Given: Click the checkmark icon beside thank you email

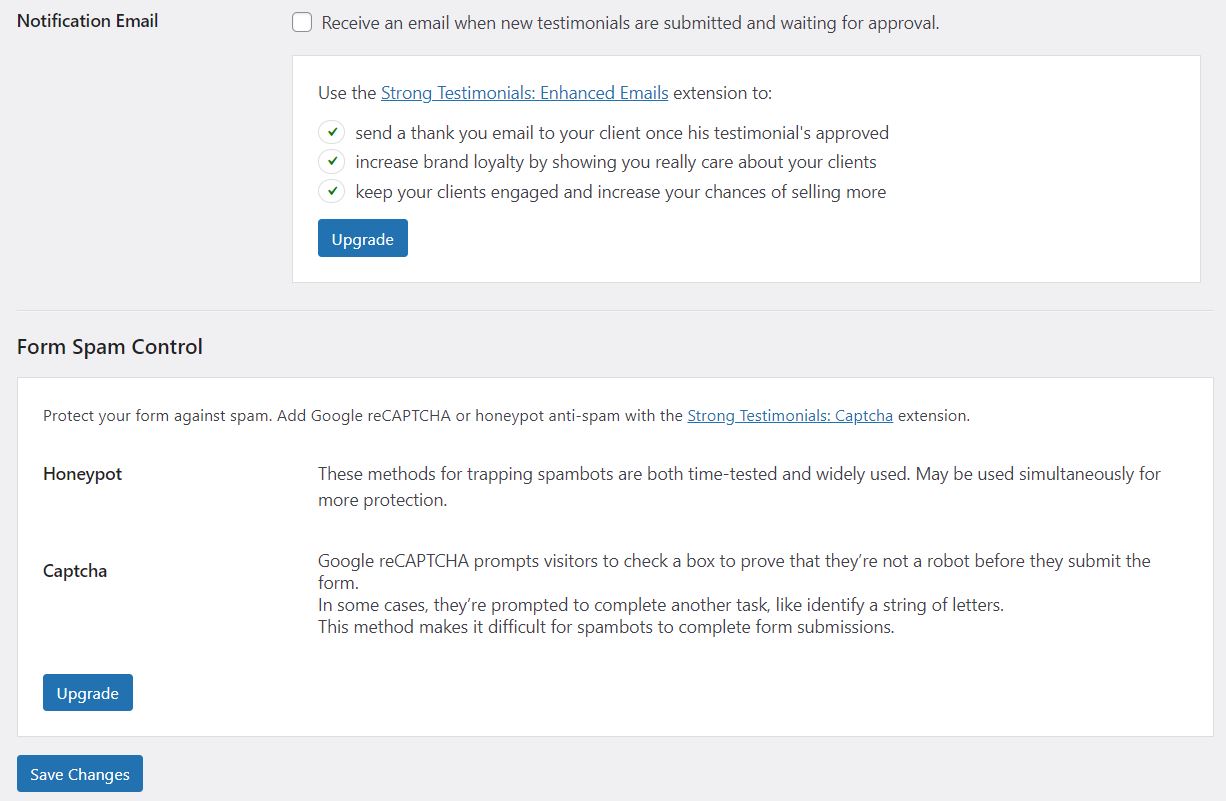Looking at the screenshot, I should click(331, 132).
